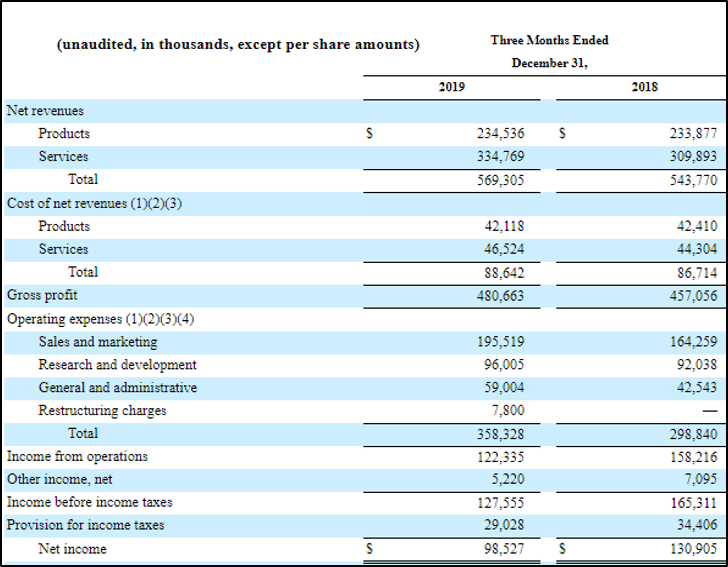The image size is (728, 567).
Task: Select 'Provision for income taxes' label
Action: pyautogui.click(x=85, y=525)
